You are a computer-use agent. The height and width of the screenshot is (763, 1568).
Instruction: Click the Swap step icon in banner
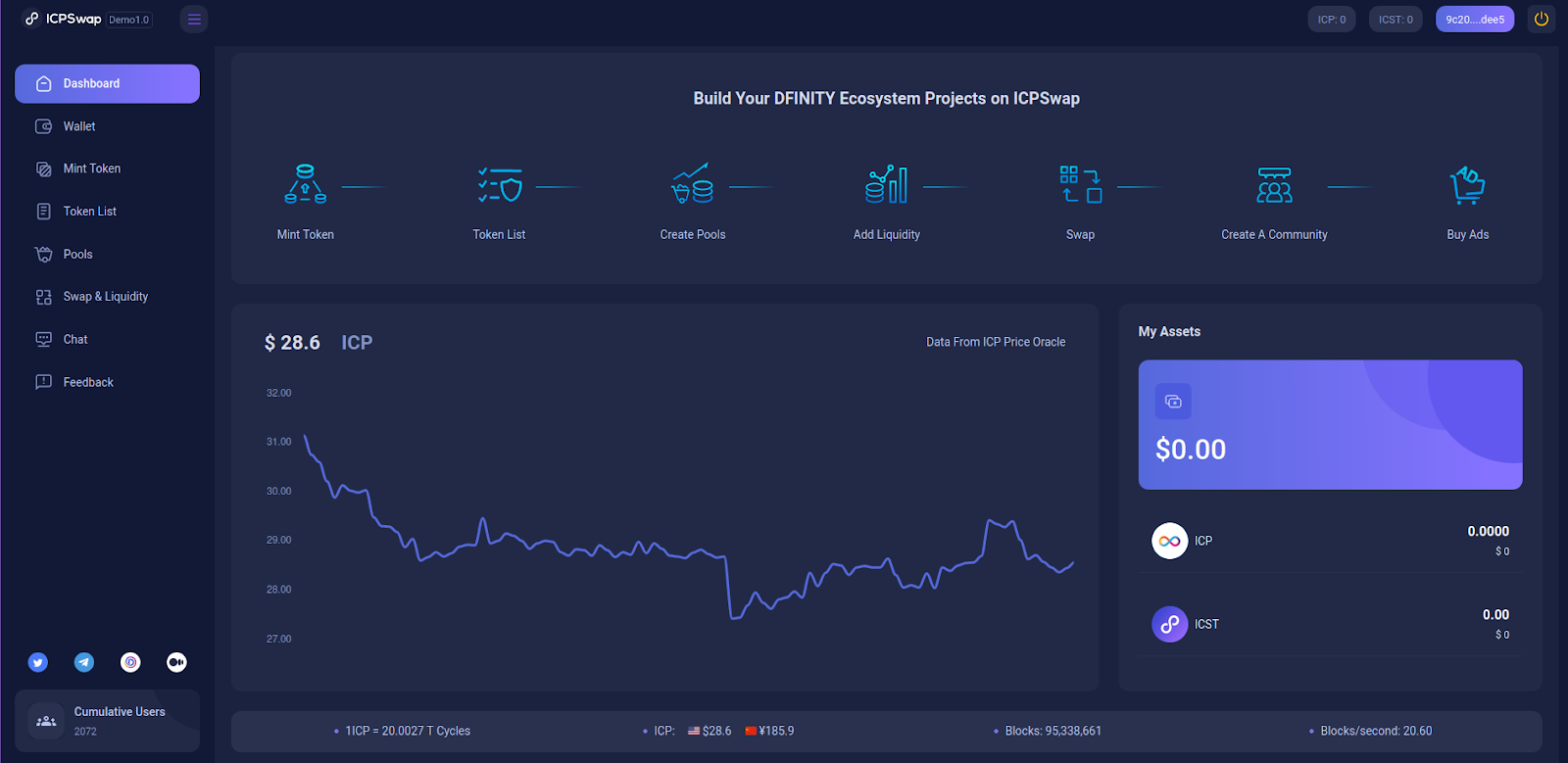point(1081,184)
